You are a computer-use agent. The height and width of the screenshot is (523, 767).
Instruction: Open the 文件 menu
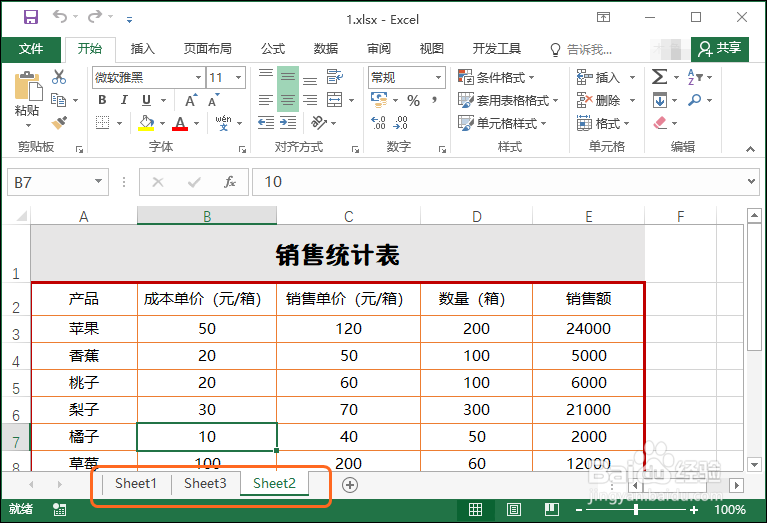(x=31, y=49)
